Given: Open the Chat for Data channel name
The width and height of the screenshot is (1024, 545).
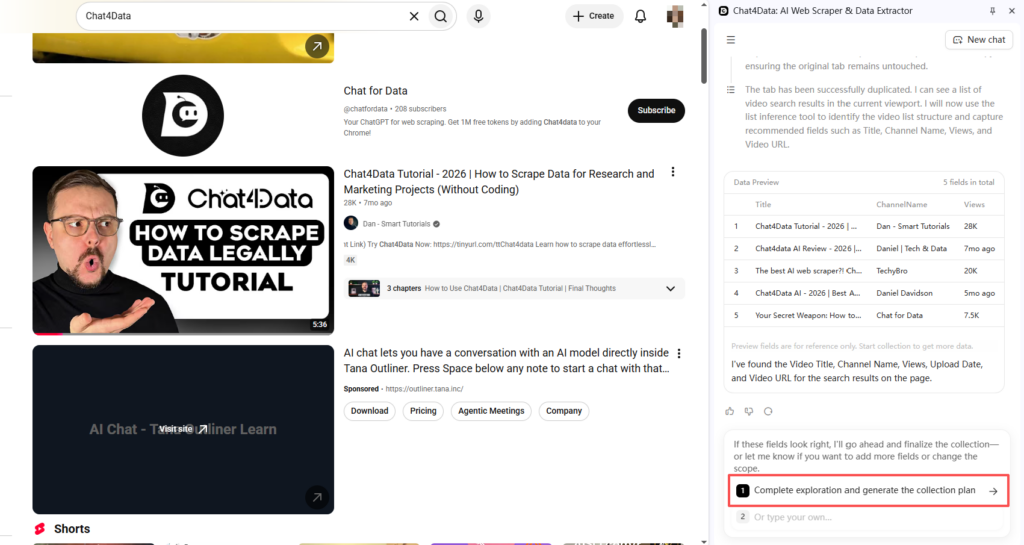Looking at the screenshot, I should pyautogui.click(x=376, y=91).
